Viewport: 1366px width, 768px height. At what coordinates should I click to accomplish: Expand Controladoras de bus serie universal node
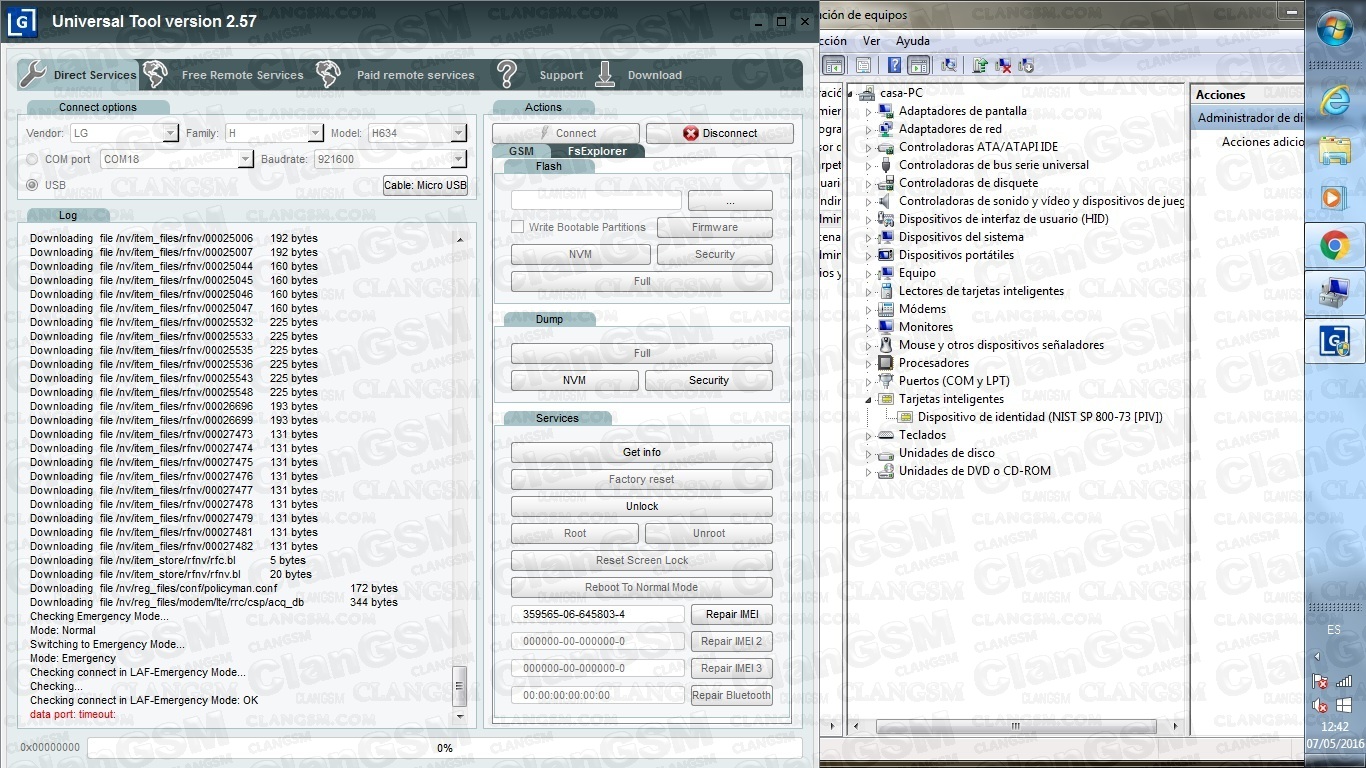[x=868, y=166]
